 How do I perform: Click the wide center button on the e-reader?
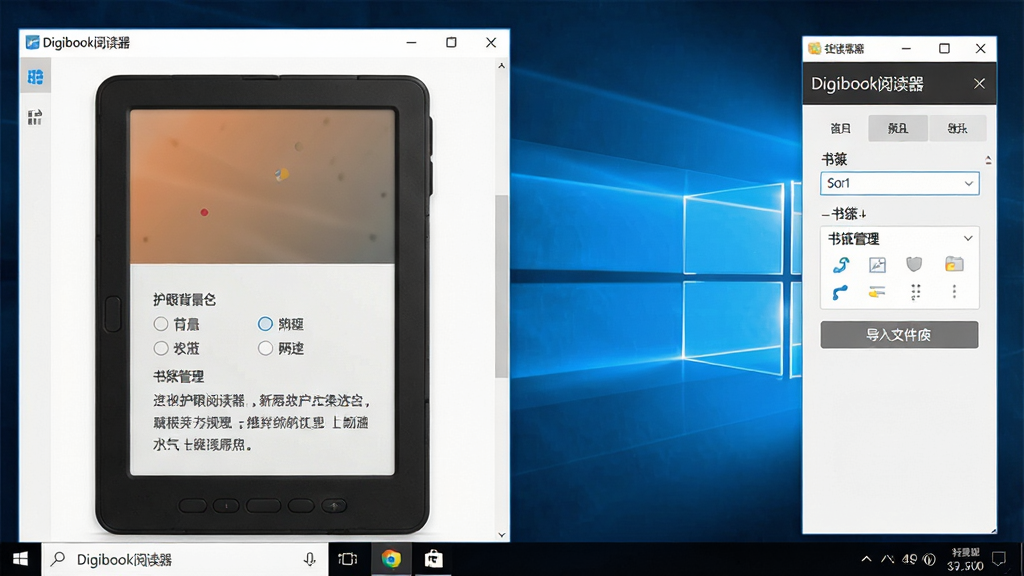[264, 505]
